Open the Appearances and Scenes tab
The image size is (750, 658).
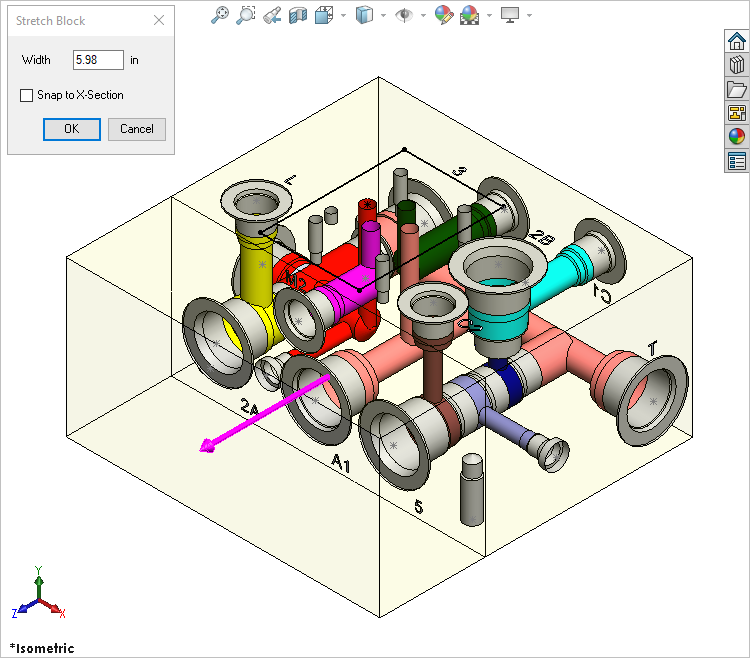pyautogui.click(x=737, y=137)
